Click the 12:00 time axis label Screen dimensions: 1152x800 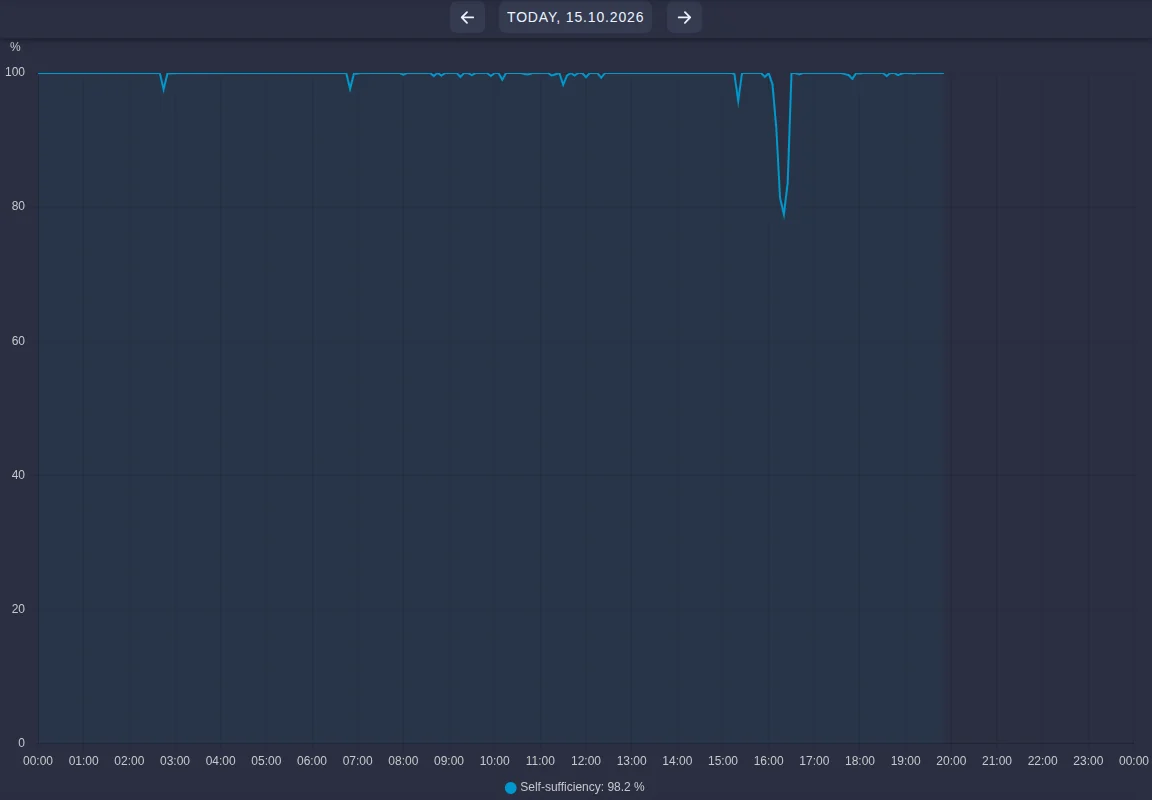point(586,761)
